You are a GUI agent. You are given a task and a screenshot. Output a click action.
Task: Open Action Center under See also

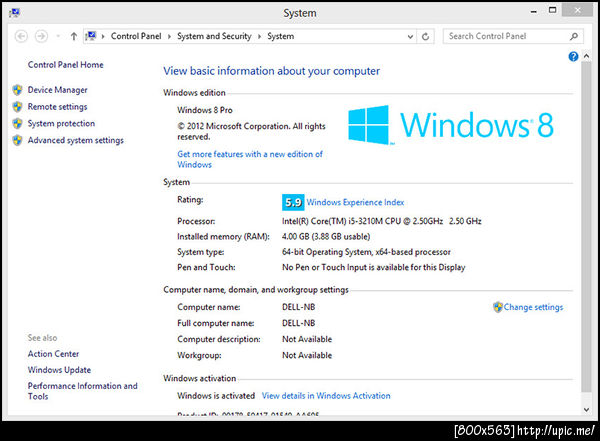point(53,354)
